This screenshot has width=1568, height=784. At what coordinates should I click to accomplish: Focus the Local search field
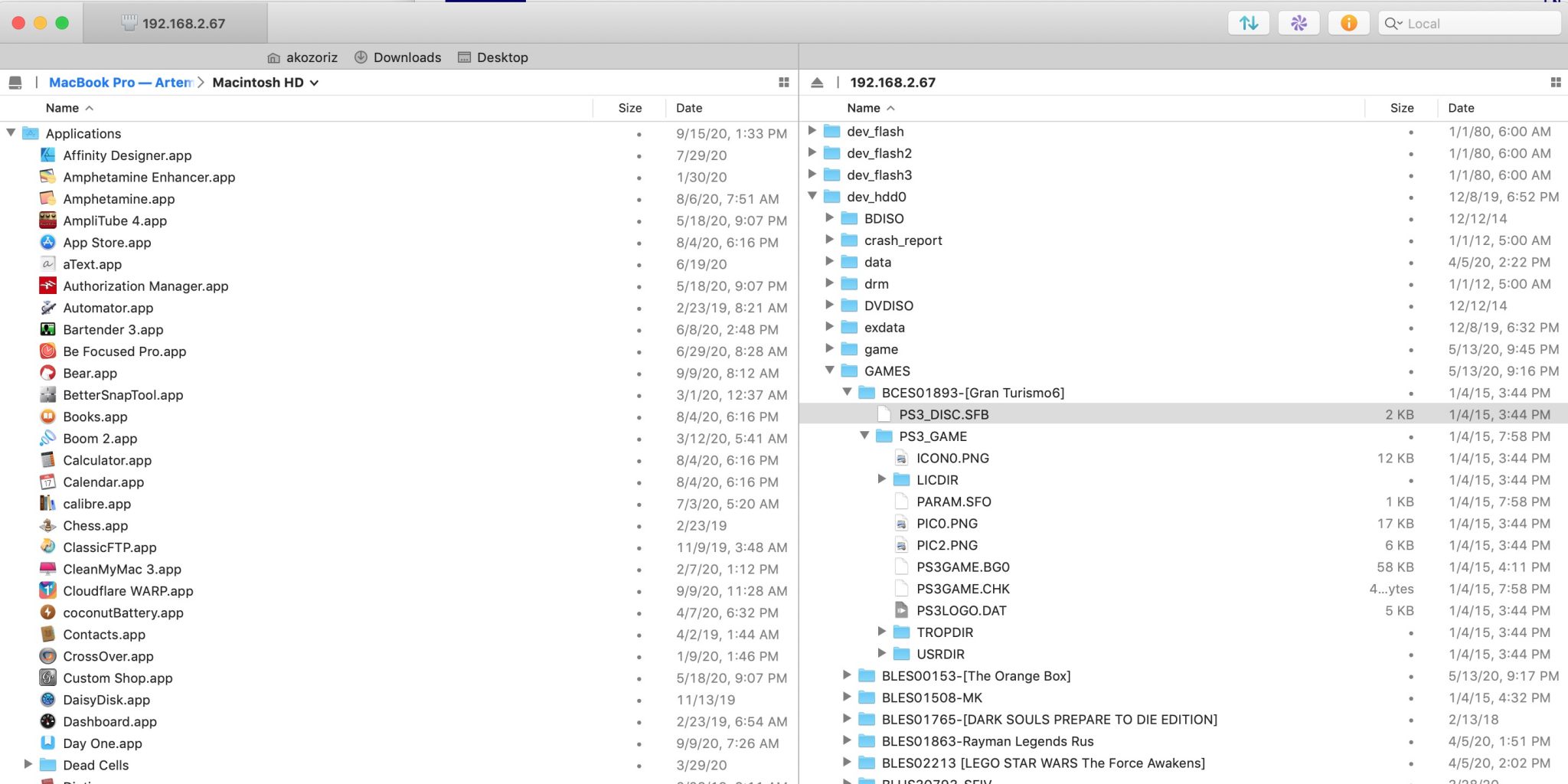tap(1469, 23)
